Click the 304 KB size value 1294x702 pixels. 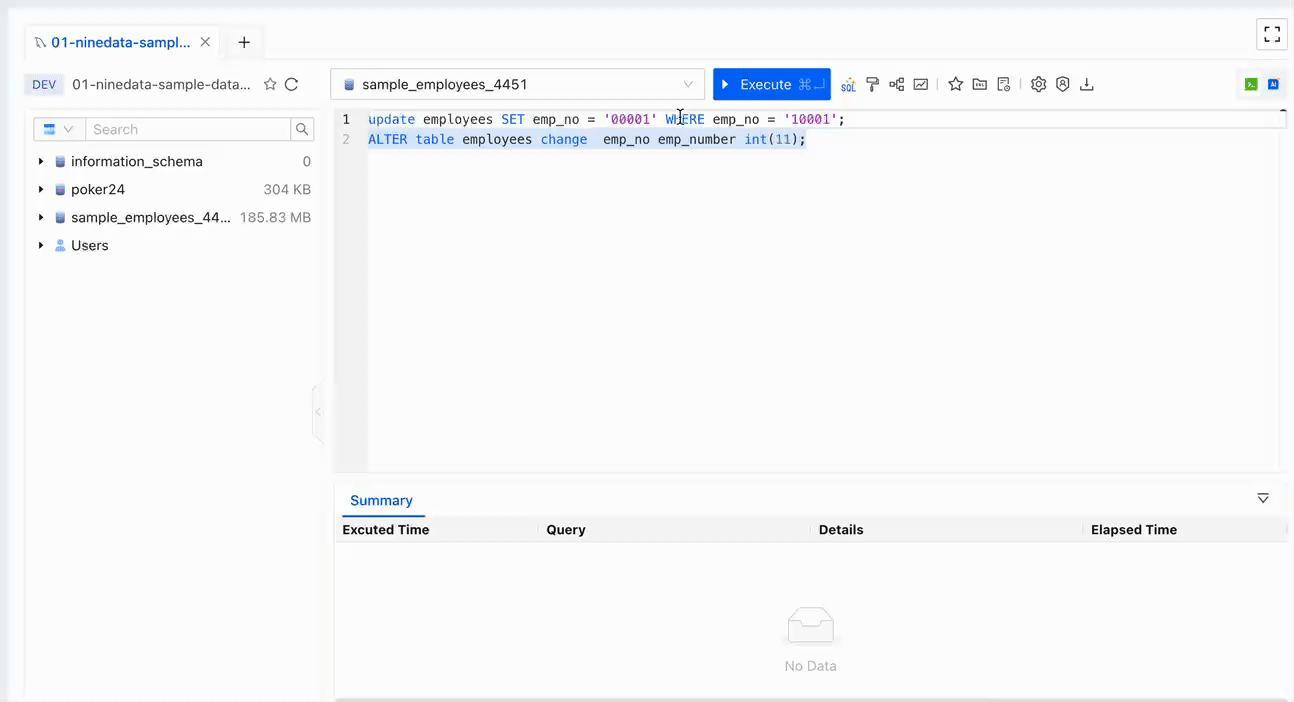(287, 190)
